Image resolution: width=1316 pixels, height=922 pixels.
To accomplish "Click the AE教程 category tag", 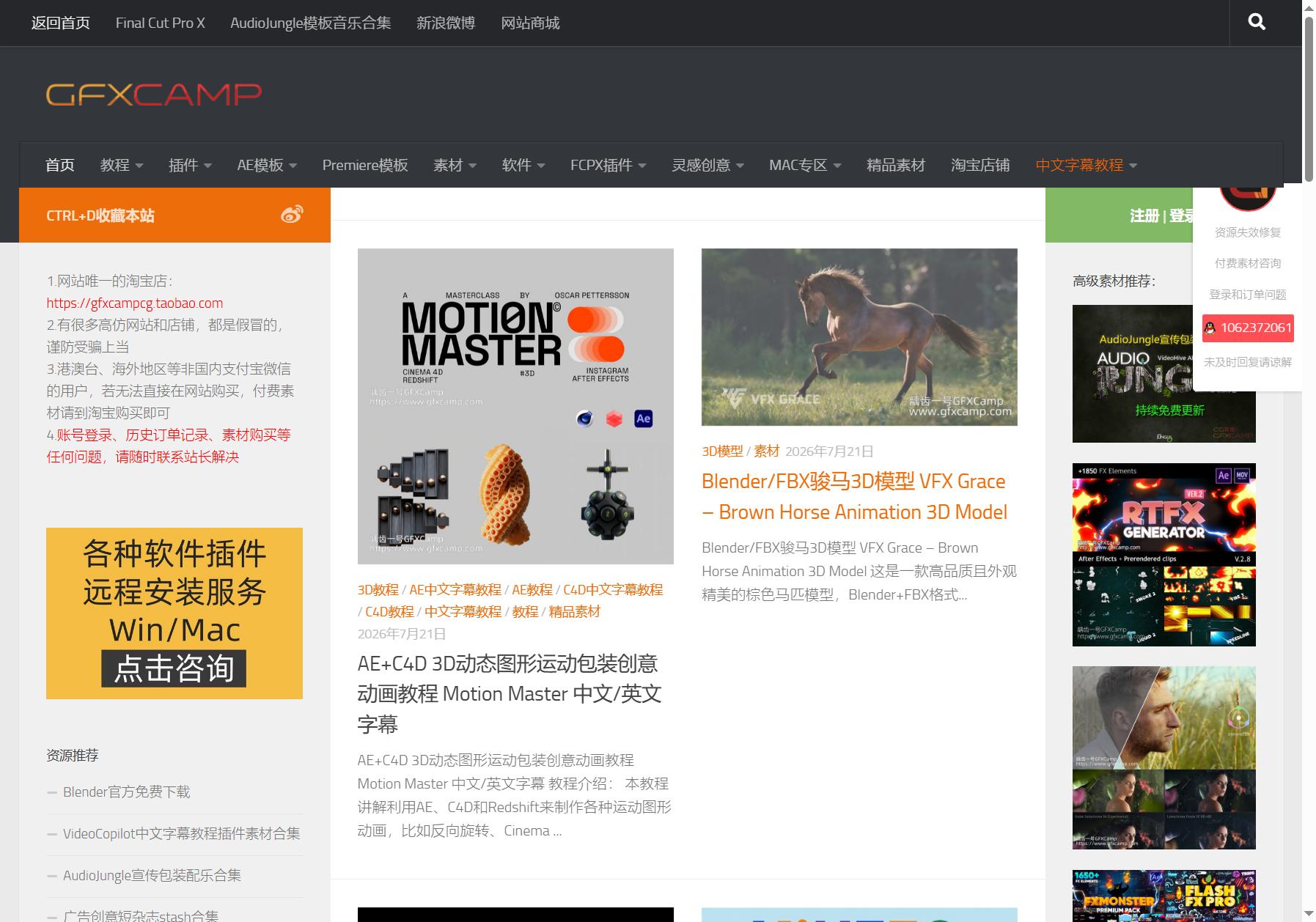I will [x=532, y=589].
